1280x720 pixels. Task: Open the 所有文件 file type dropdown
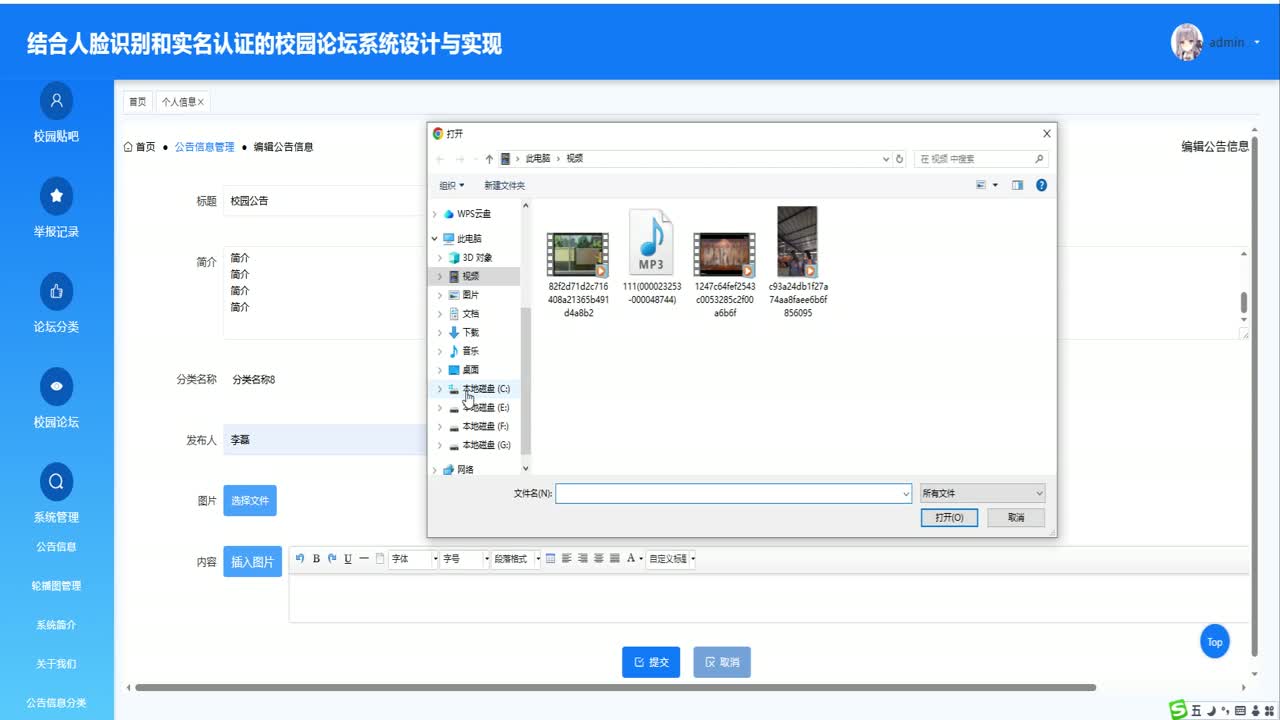coord(983,493)
